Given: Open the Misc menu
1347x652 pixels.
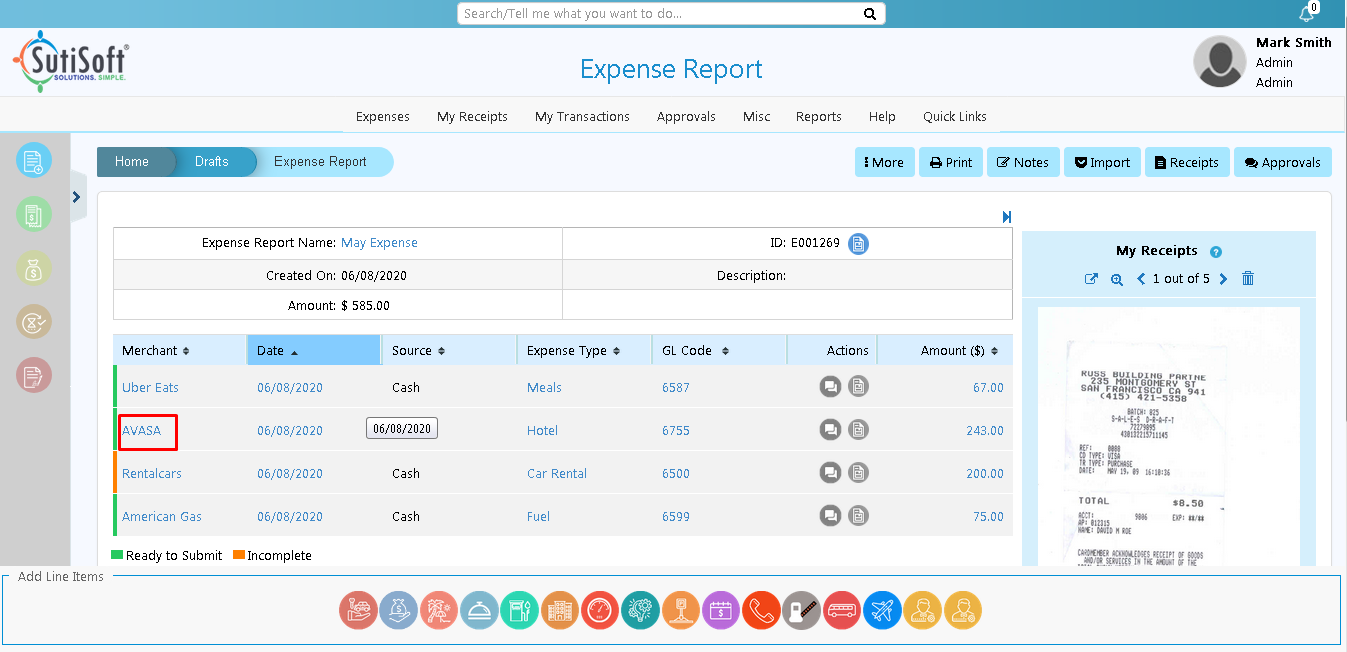Looking at the screenshot, I should coord(757,117).
